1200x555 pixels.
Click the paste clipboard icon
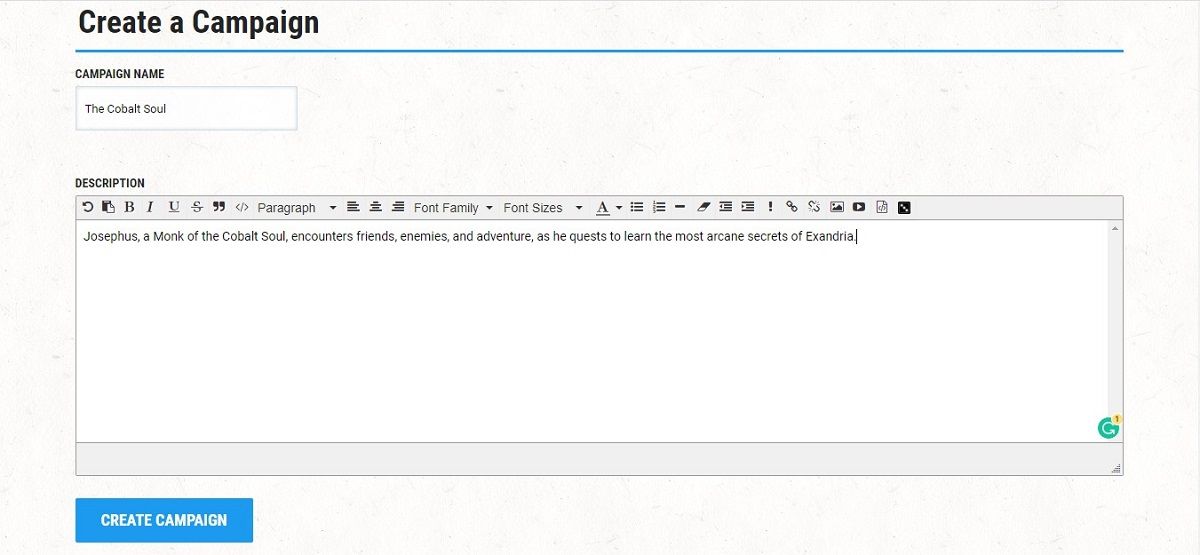click(x=108, y=207)
